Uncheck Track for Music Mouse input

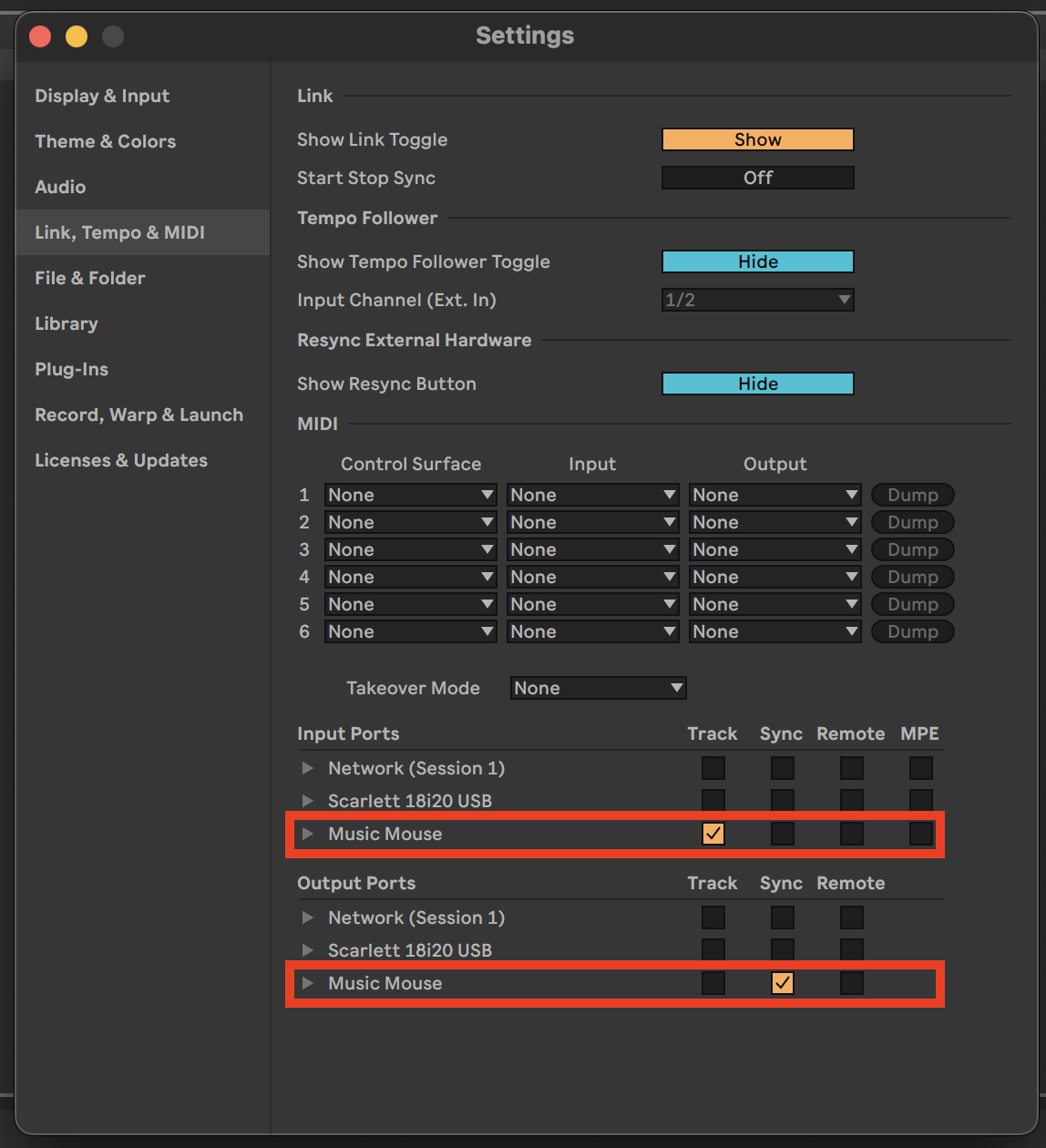pyautogui.click(x=713, y=834)
